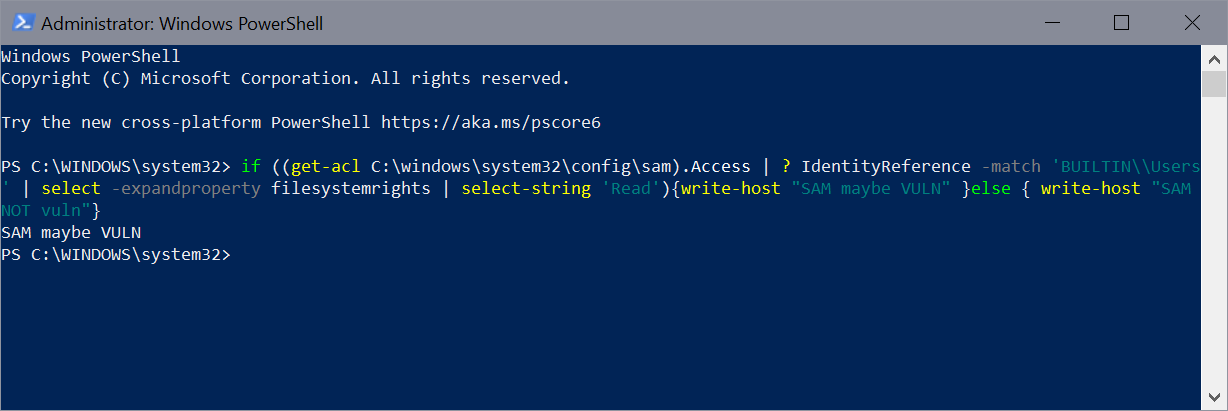Click the PowerShell icon in title bar
Screen dimensions: 1228x411
20,22
